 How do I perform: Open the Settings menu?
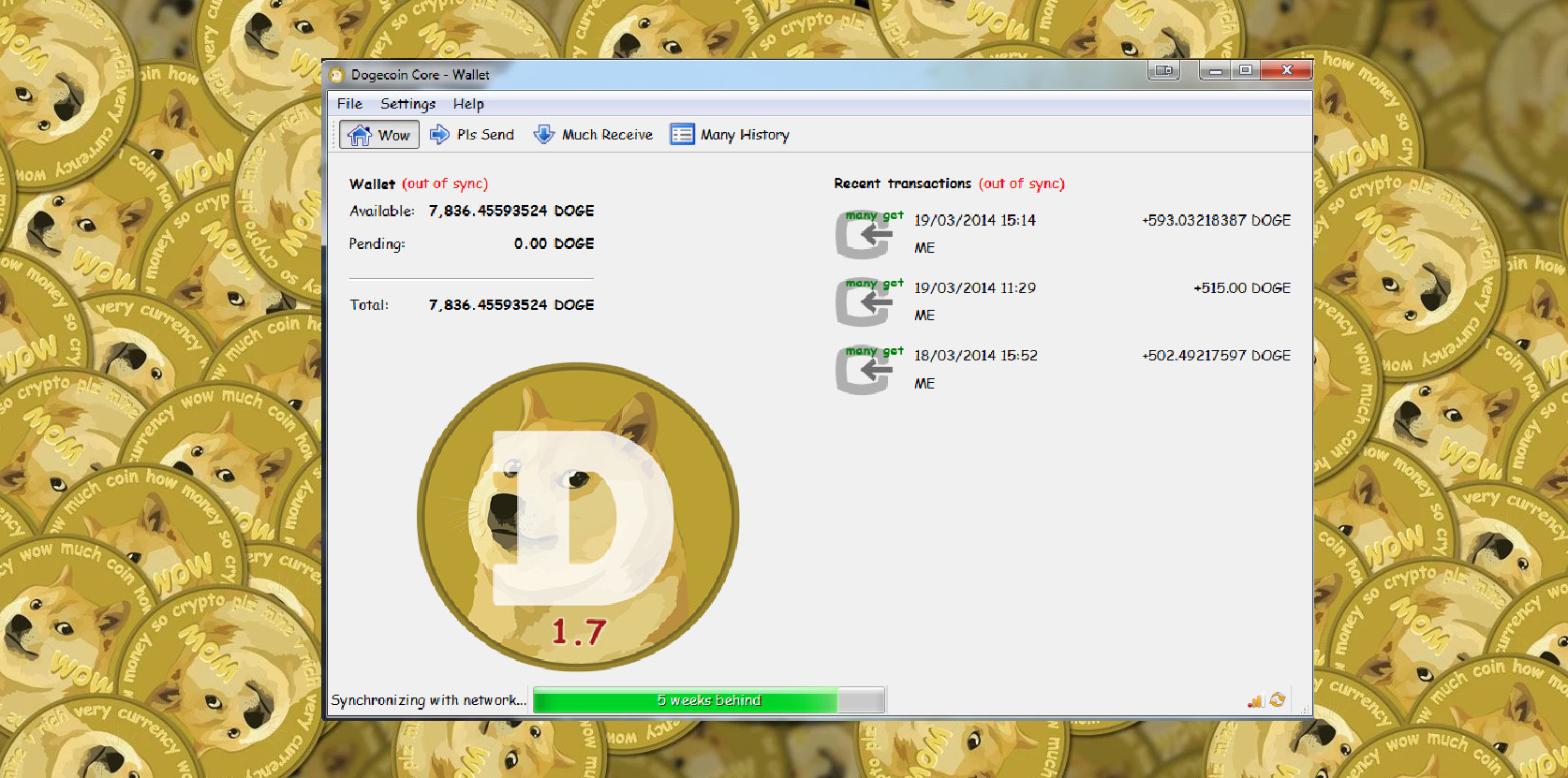pyautogui.click(x=407, y=104)
